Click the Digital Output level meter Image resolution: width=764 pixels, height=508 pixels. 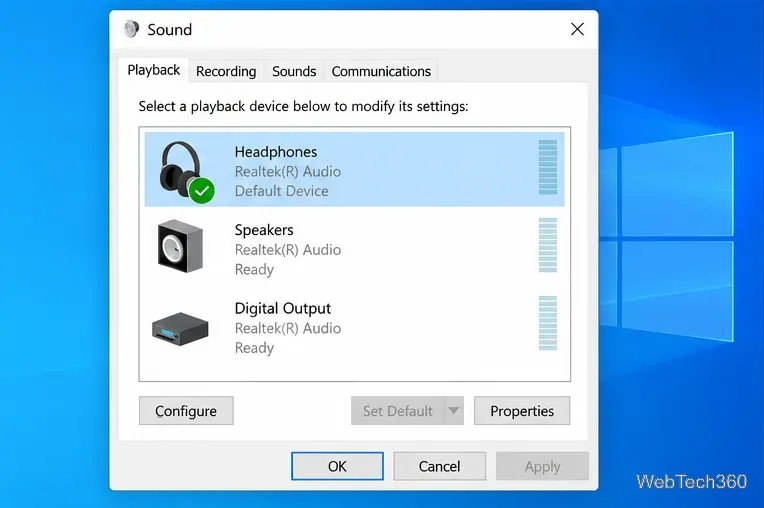548,323
